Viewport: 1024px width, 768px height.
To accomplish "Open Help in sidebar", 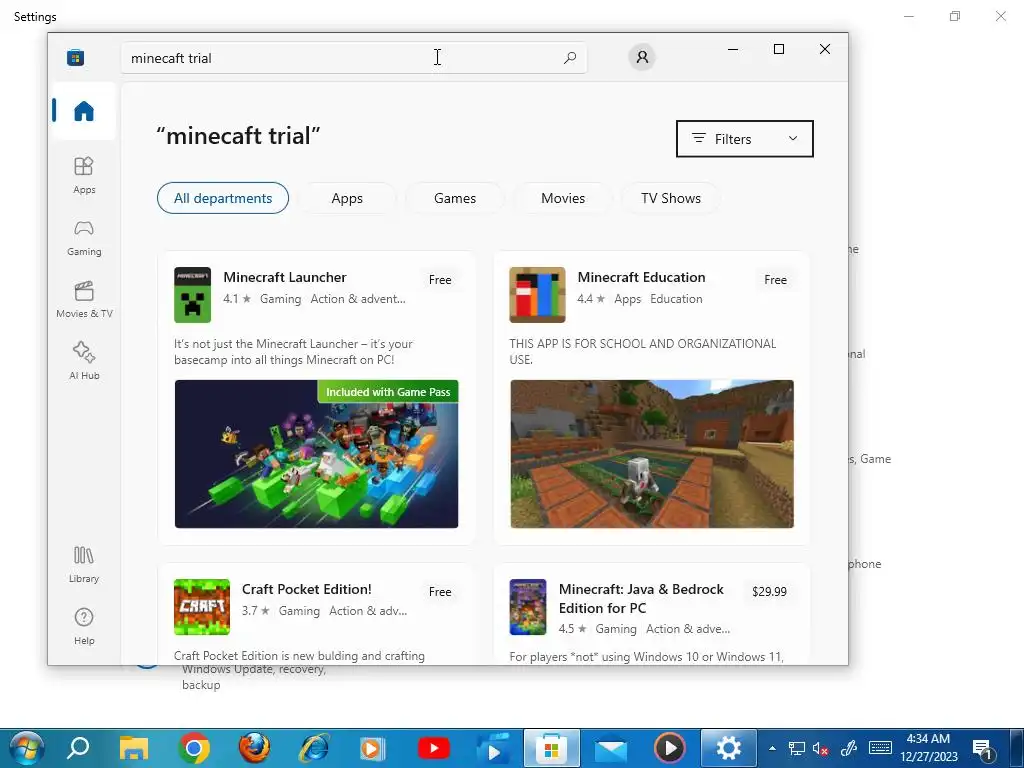I will point(84,627).
